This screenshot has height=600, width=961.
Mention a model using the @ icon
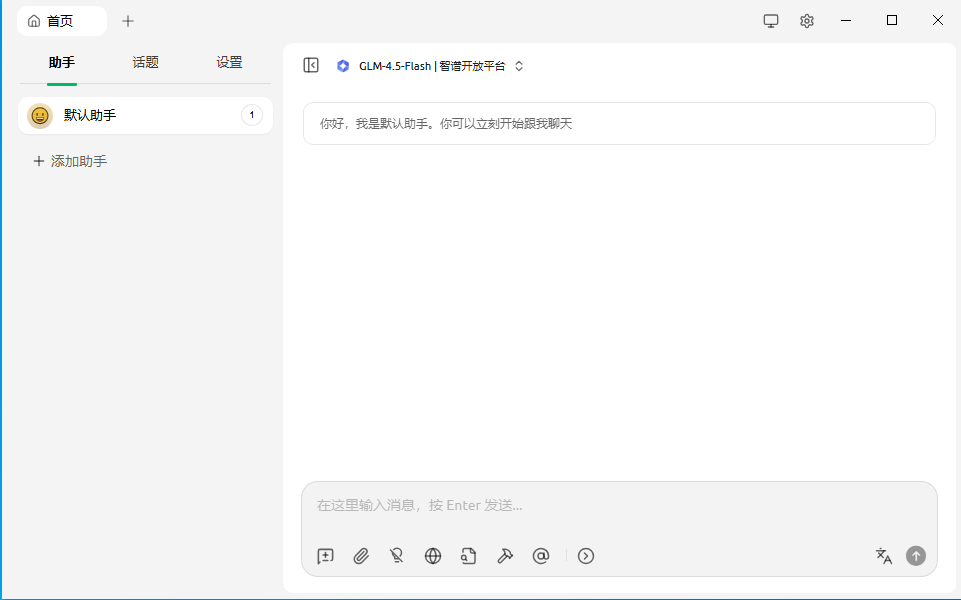[541, 556]
